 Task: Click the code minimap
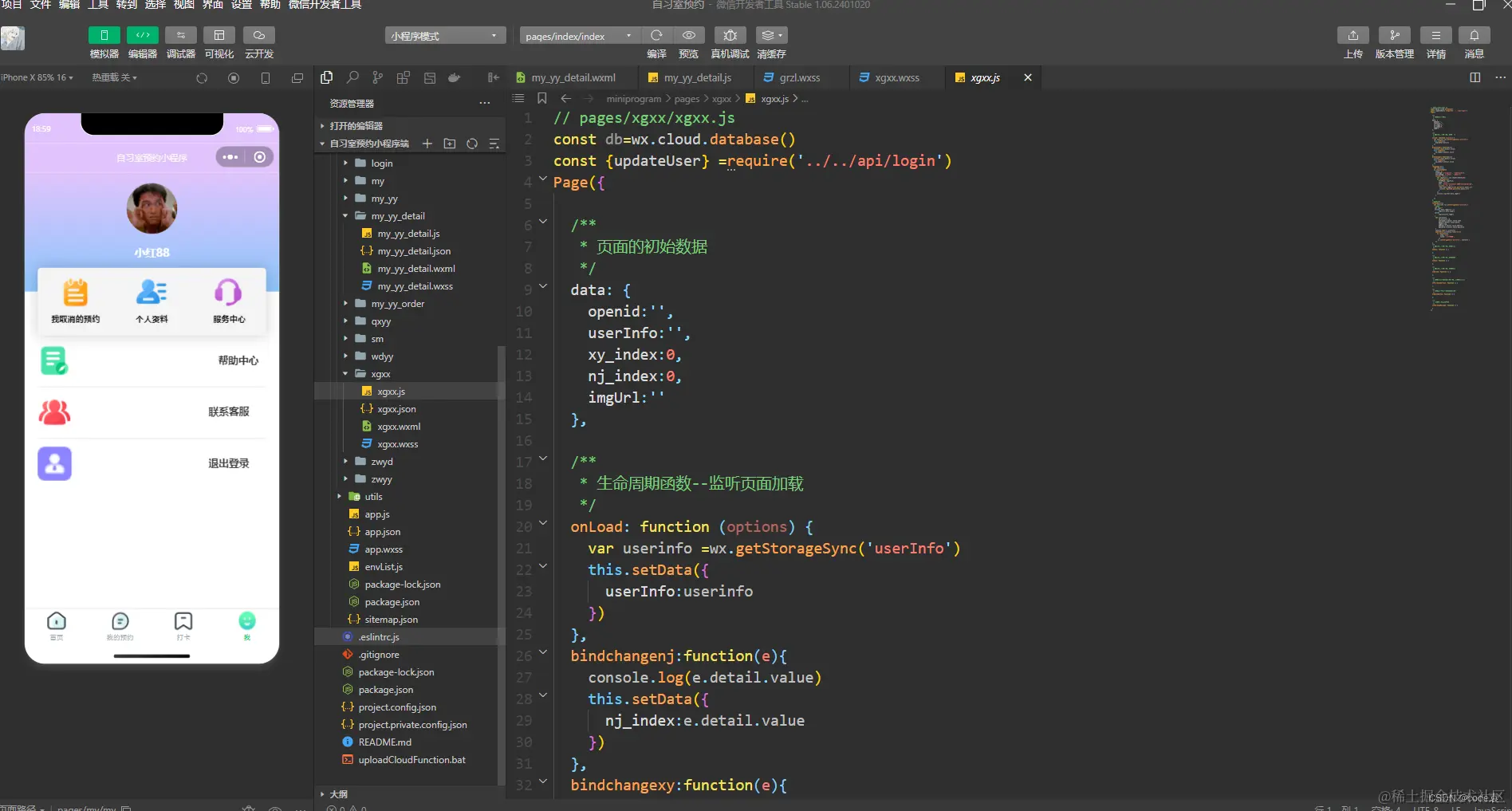1450,207
